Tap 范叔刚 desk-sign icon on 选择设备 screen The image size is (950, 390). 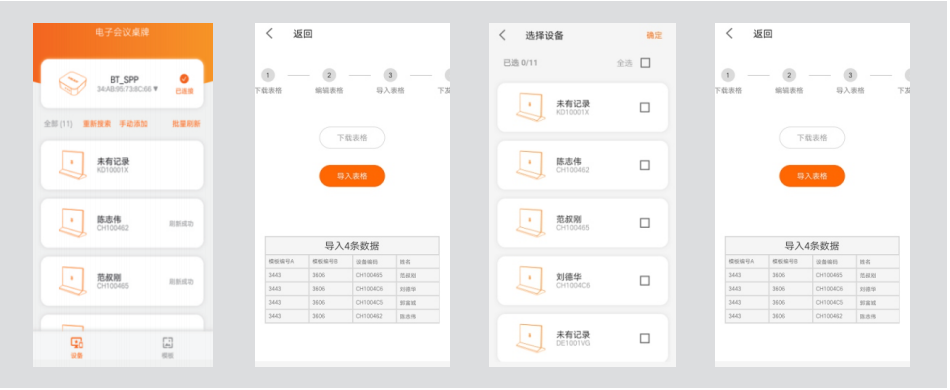pyautogui.click(x=531, y=223)
